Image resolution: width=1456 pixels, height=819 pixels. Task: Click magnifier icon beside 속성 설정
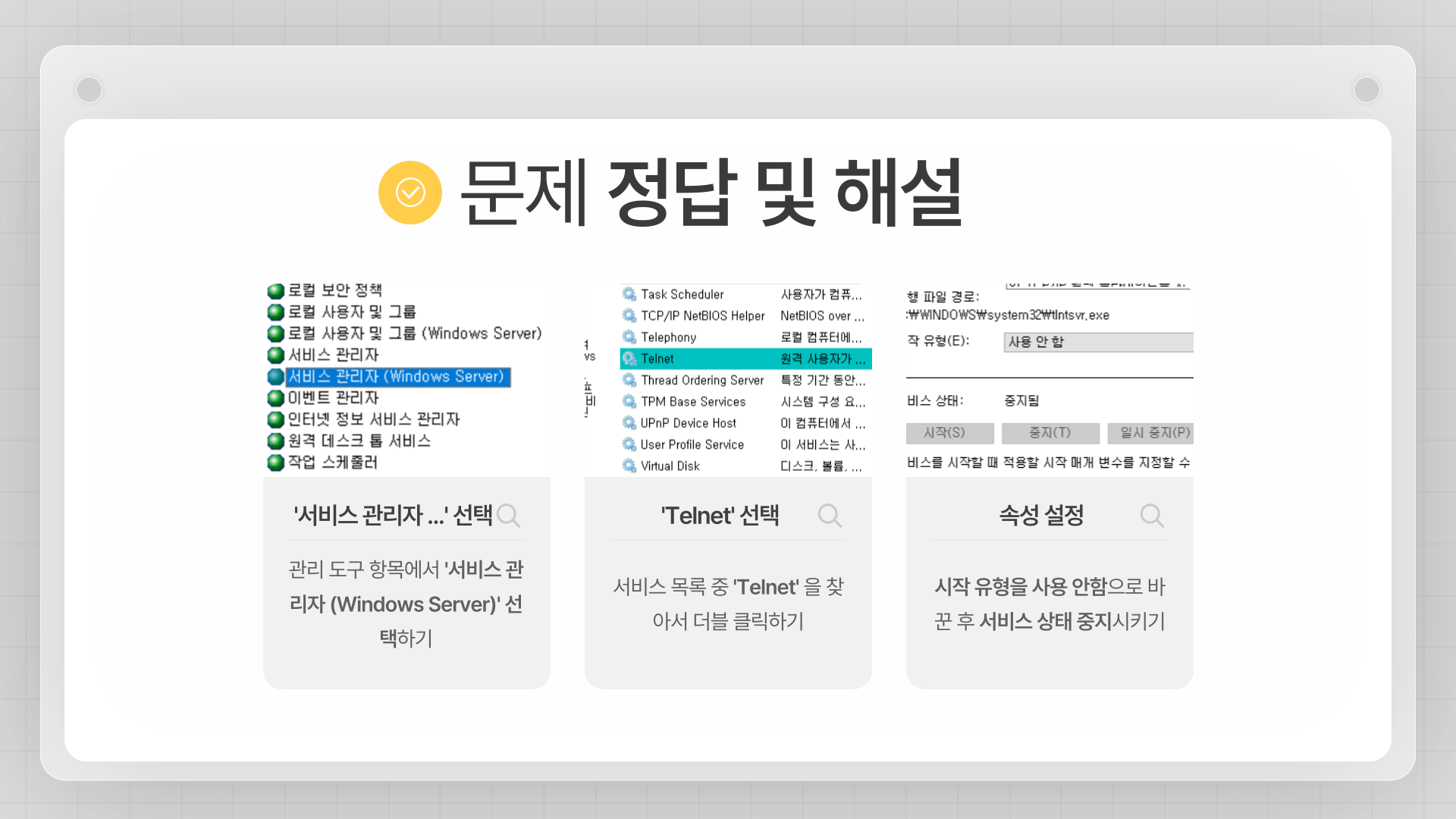tap(1151, 516)
